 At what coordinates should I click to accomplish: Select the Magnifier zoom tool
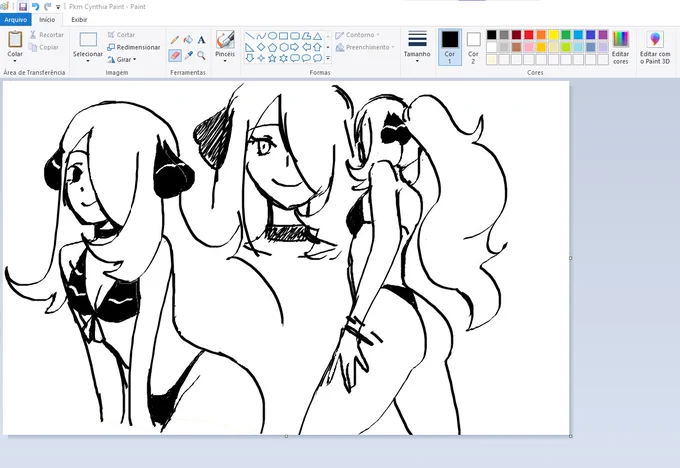pos(201,55)
